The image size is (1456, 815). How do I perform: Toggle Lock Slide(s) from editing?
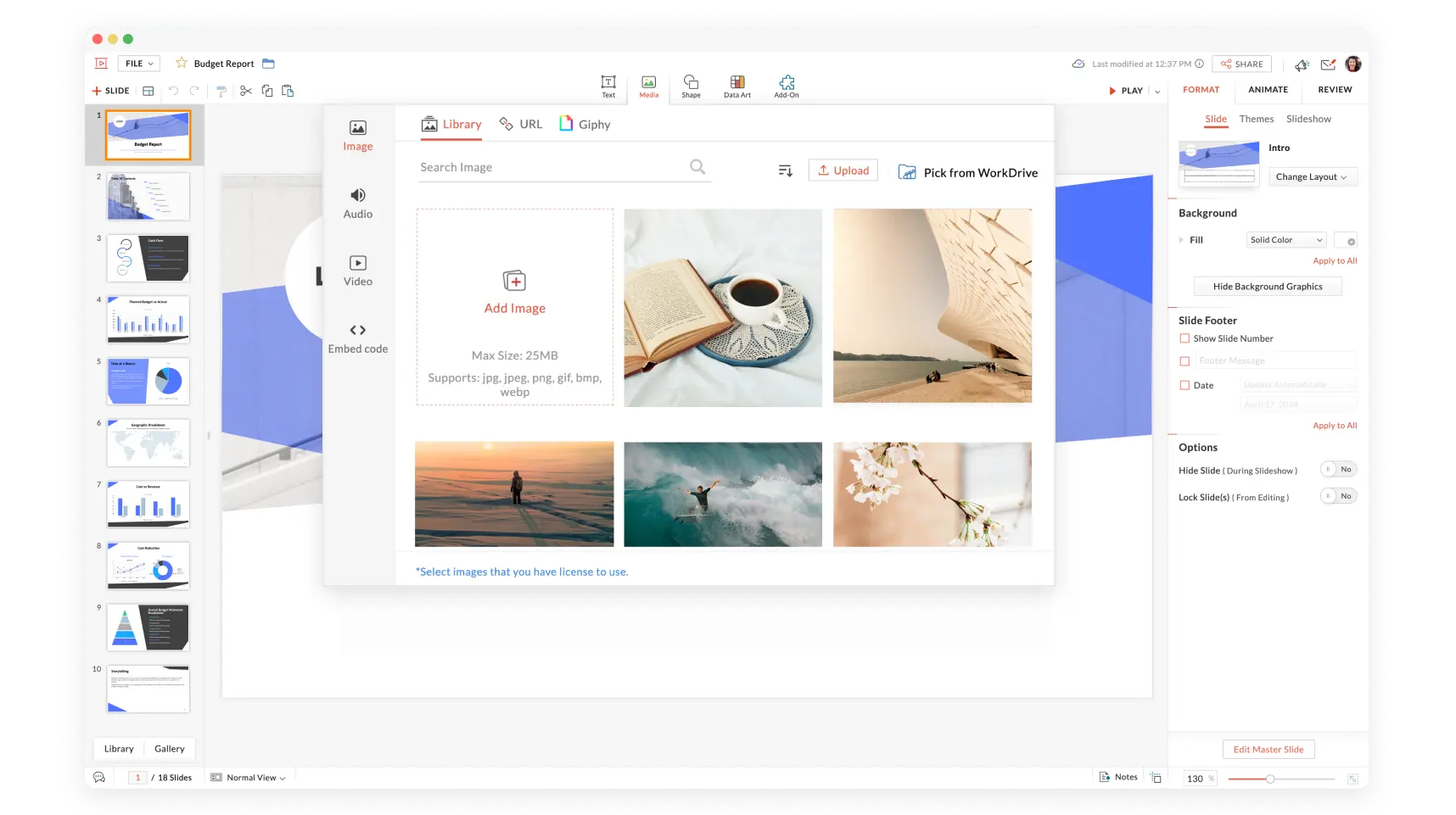pos(1338,496)
